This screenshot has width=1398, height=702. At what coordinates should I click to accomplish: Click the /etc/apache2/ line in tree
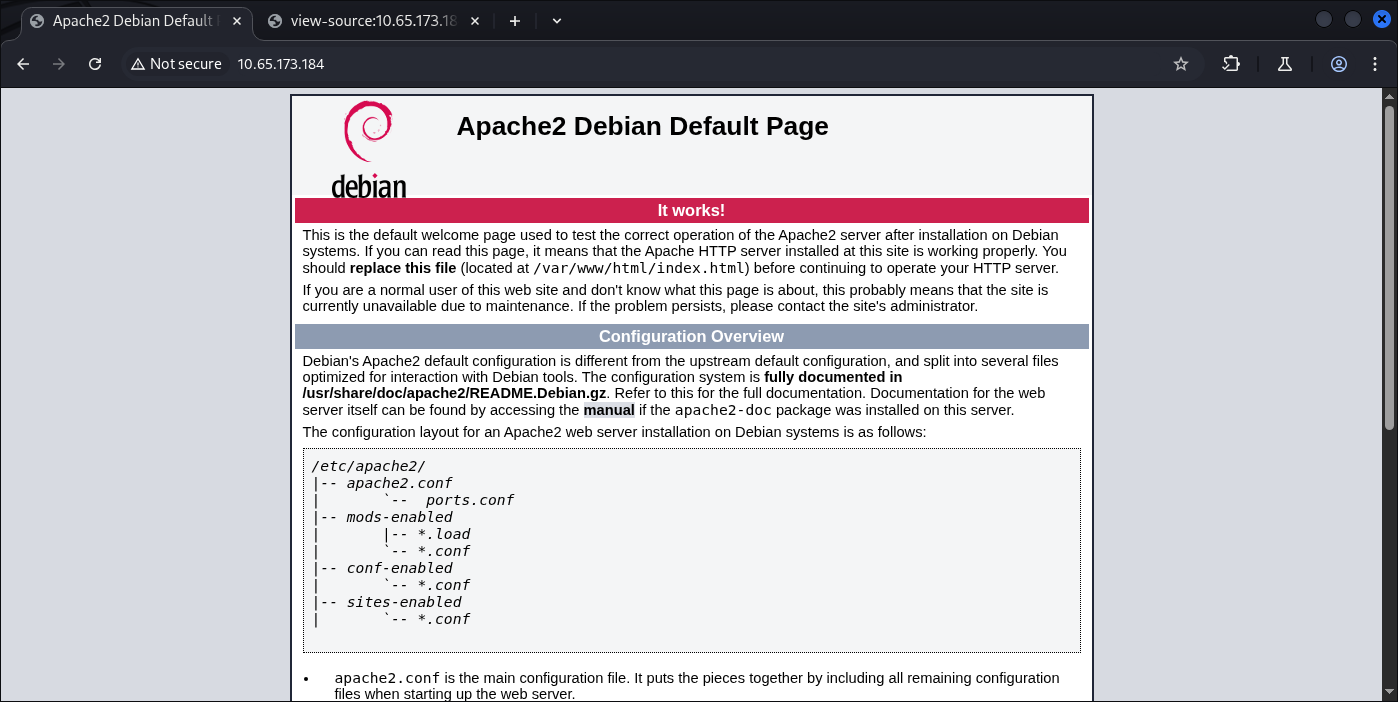tap(369, 466)
